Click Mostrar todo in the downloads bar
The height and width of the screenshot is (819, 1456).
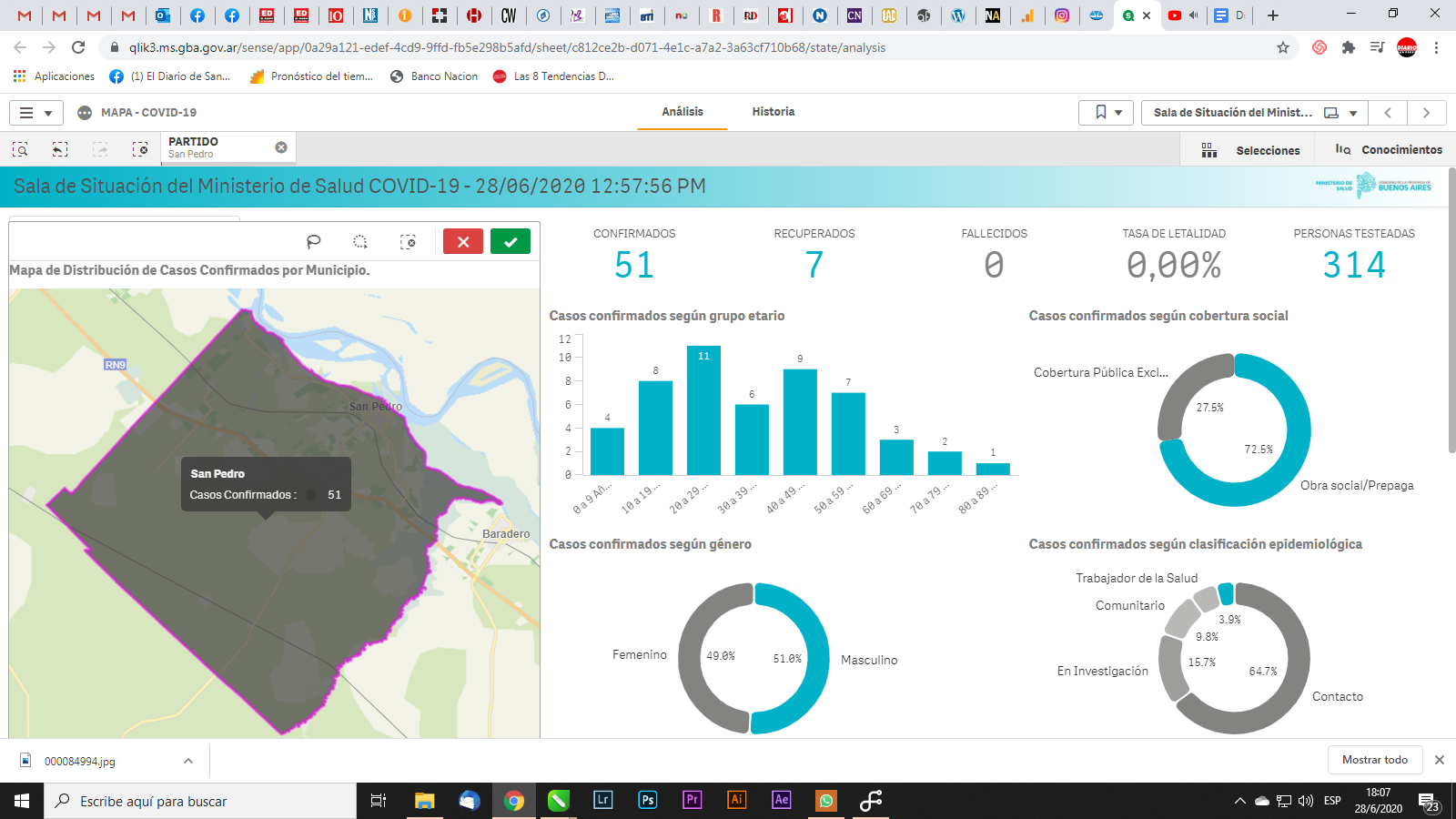coord(1374,760)
